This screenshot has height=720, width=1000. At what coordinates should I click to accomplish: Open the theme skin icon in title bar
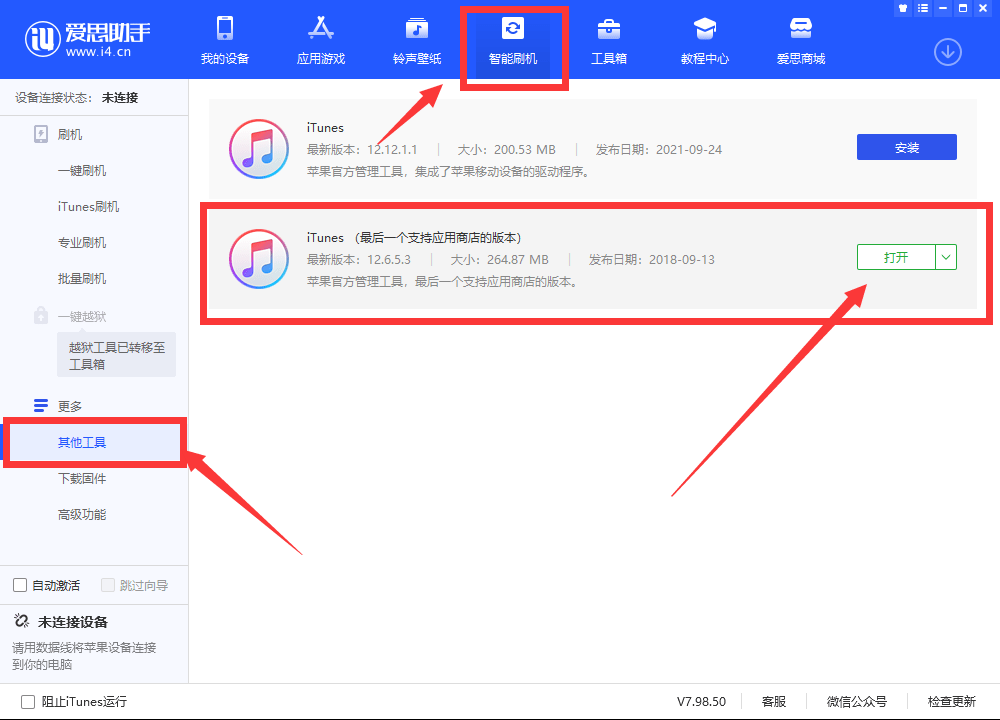click(x=902, y=8)
